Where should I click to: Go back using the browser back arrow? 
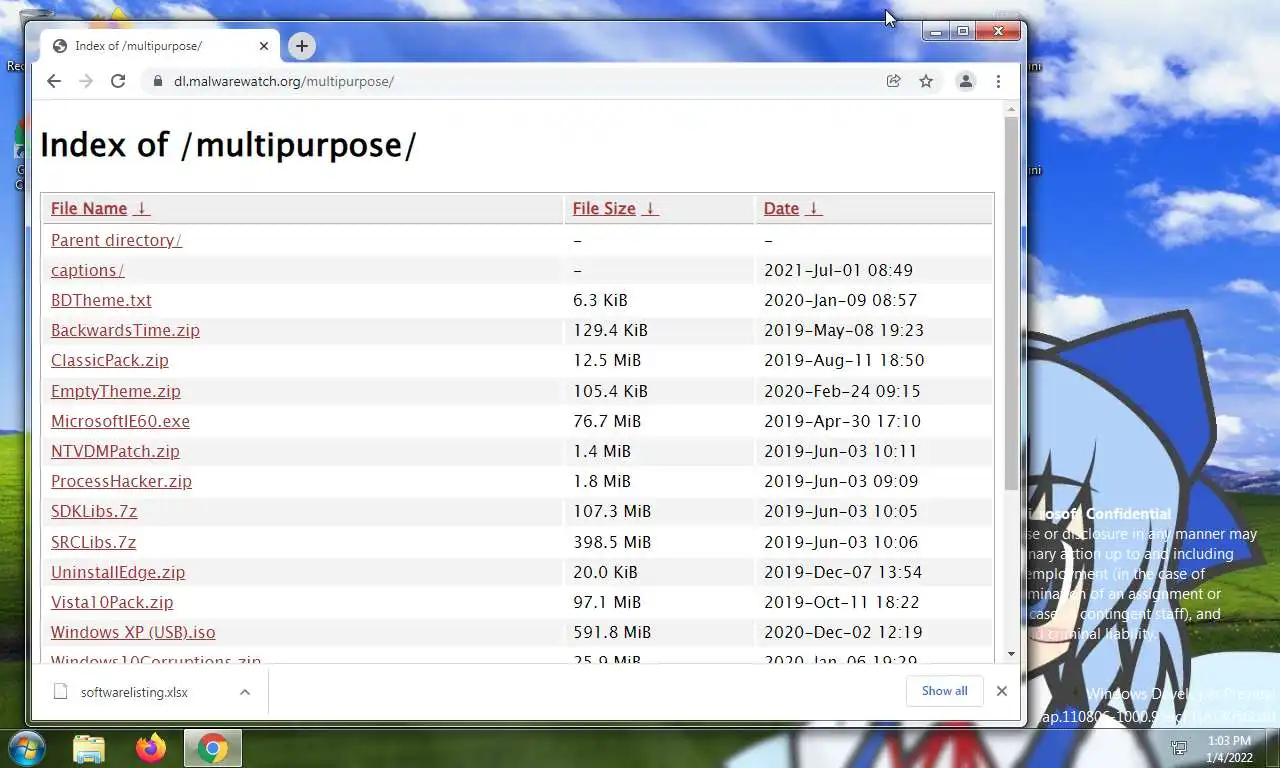point(54,81)
